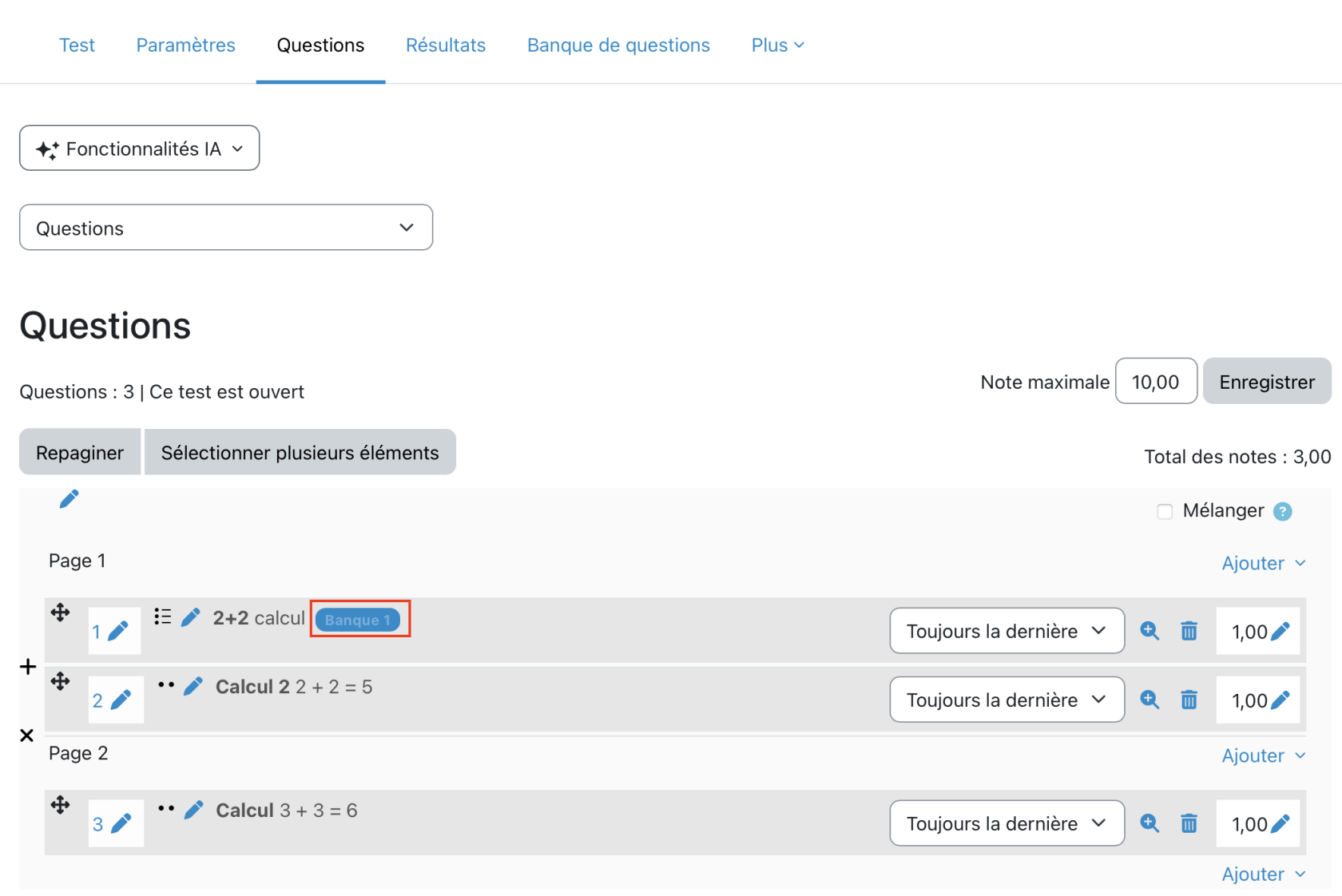The image size is (1342, 896).
Task: Expand the Ajouter menu on Page 1
Action: tap(1263, 564)
